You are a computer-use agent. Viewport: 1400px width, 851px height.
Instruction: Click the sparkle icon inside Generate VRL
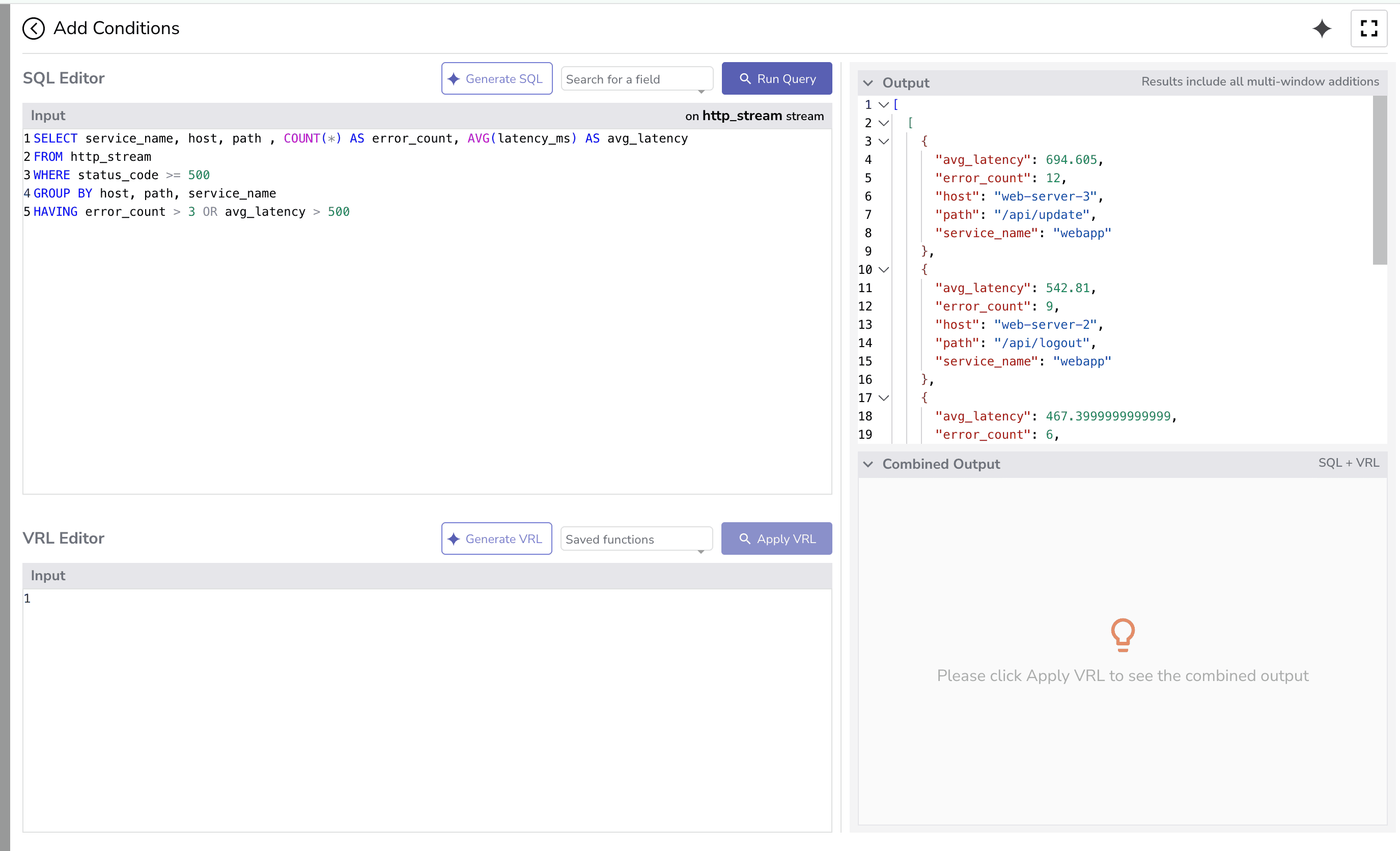click(x=453, y=538)
